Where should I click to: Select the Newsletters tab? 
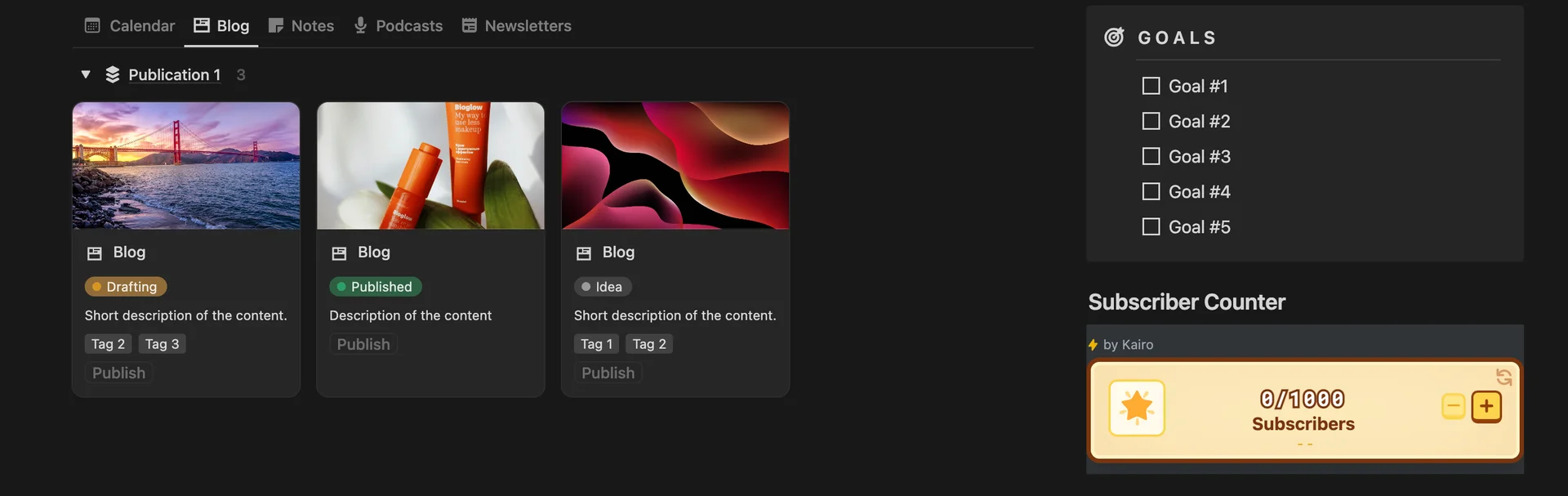(516, 26)
